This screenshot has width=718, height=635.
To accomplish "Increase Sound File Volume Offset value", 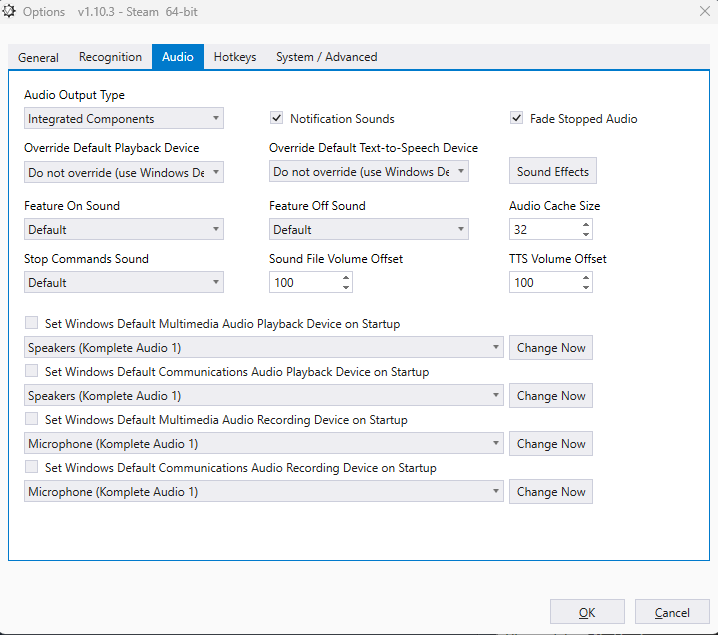I will 346,277.
